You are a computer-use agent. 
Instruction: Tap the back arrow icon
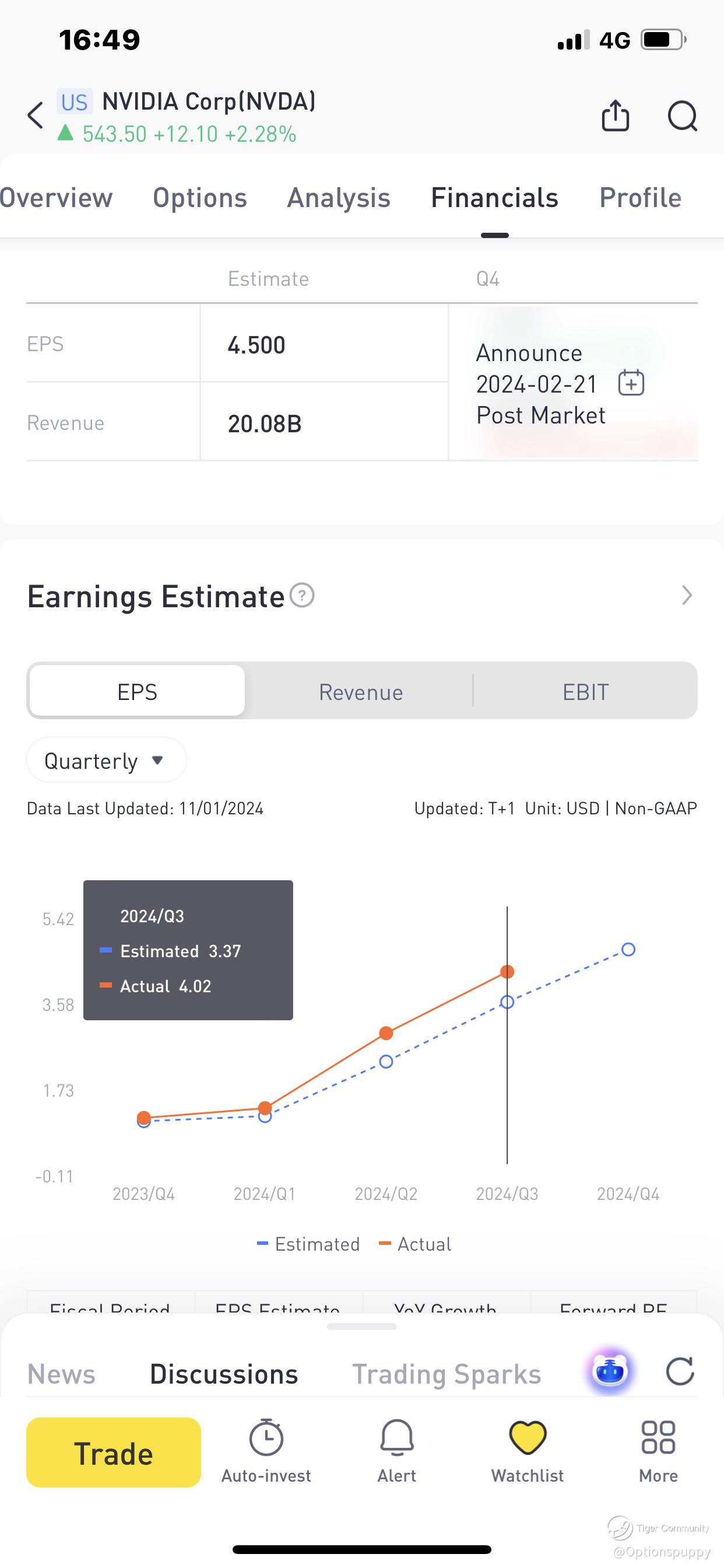(36, 115)
